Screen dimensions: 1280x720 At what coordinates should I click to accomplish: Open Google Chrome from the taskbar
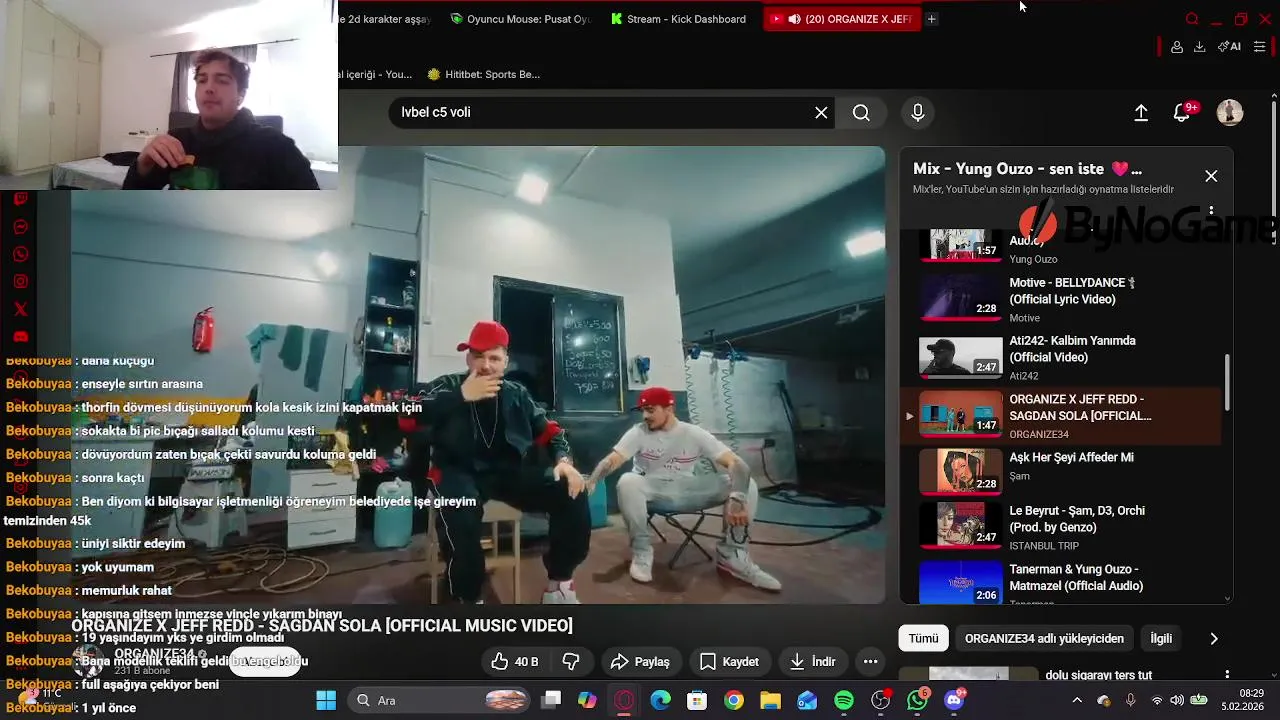pyautogui.click(x=734, y=700)
